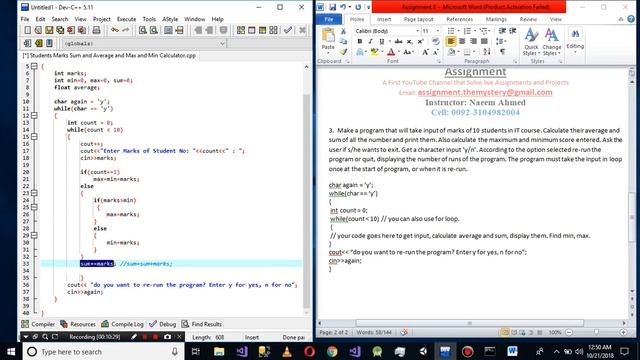
Task: Apply Superscript formatting in Word
Action: point(420,41)
